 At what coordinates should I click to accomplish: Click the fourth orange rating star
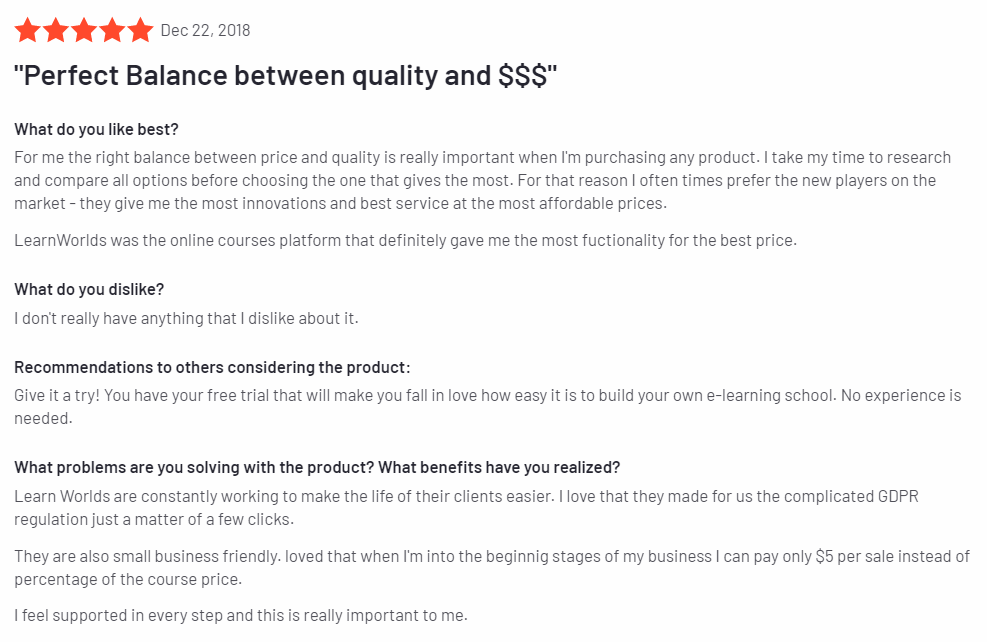[x=112, y=31]
